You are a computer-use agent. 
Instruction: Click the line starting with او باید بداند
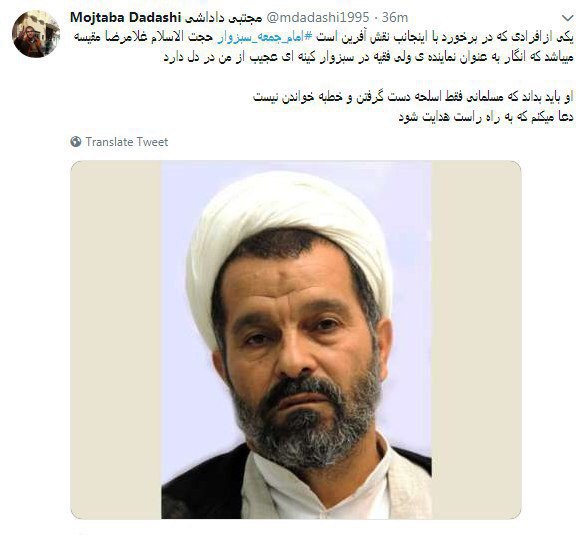[413, 97]
